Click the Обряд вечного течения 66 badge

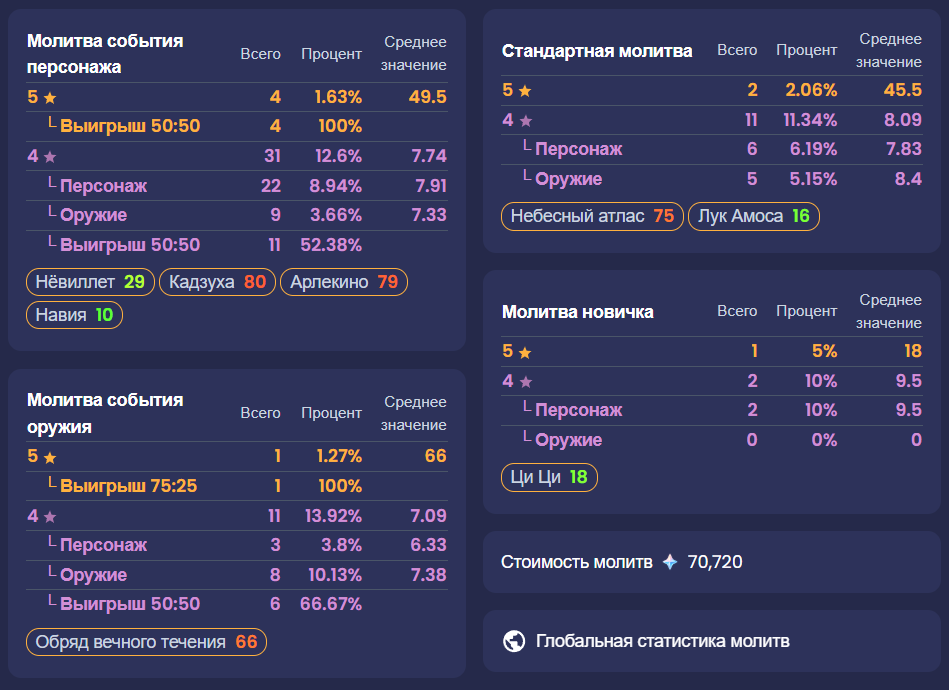146,642
